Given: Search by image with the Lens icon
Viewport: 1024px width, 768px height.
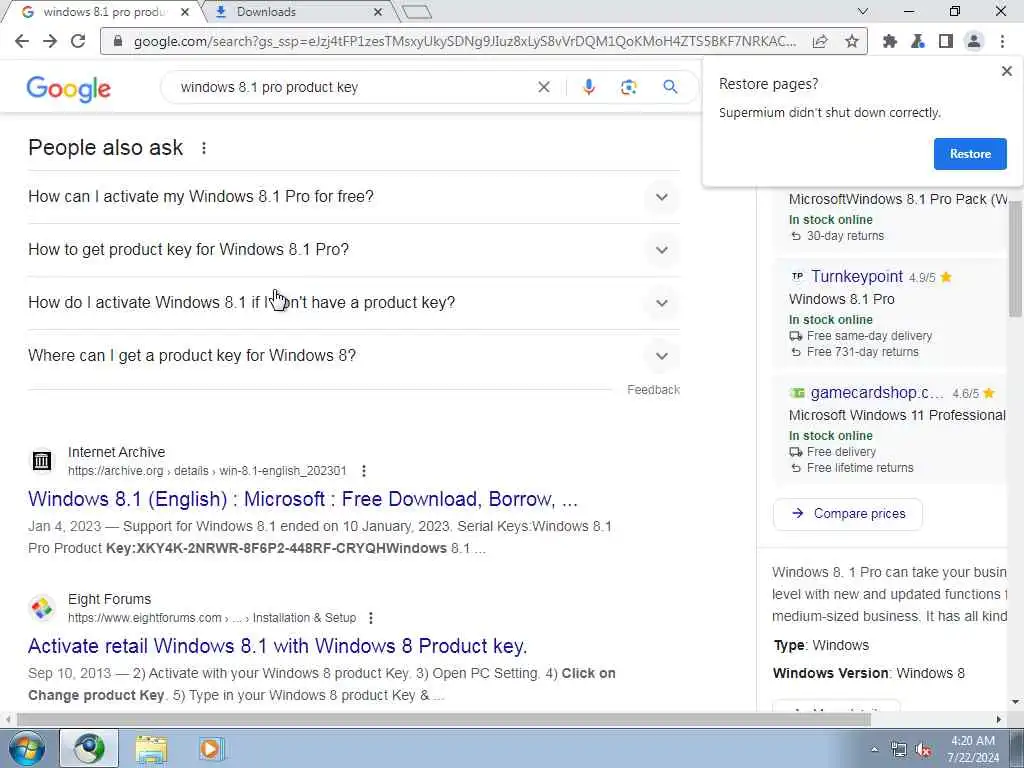Looking at the screenshot, I should 628,87.
